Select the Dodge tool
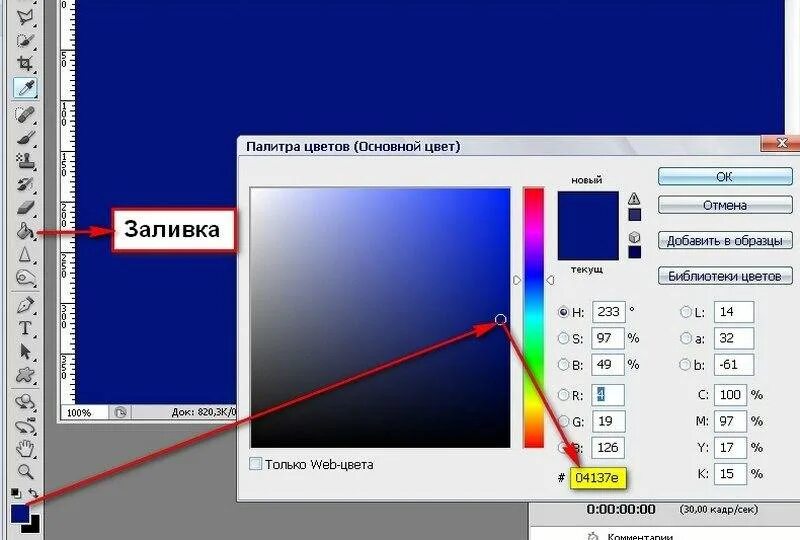The height and width of the screenshot is (540, 800). click(x=24, y=278)
